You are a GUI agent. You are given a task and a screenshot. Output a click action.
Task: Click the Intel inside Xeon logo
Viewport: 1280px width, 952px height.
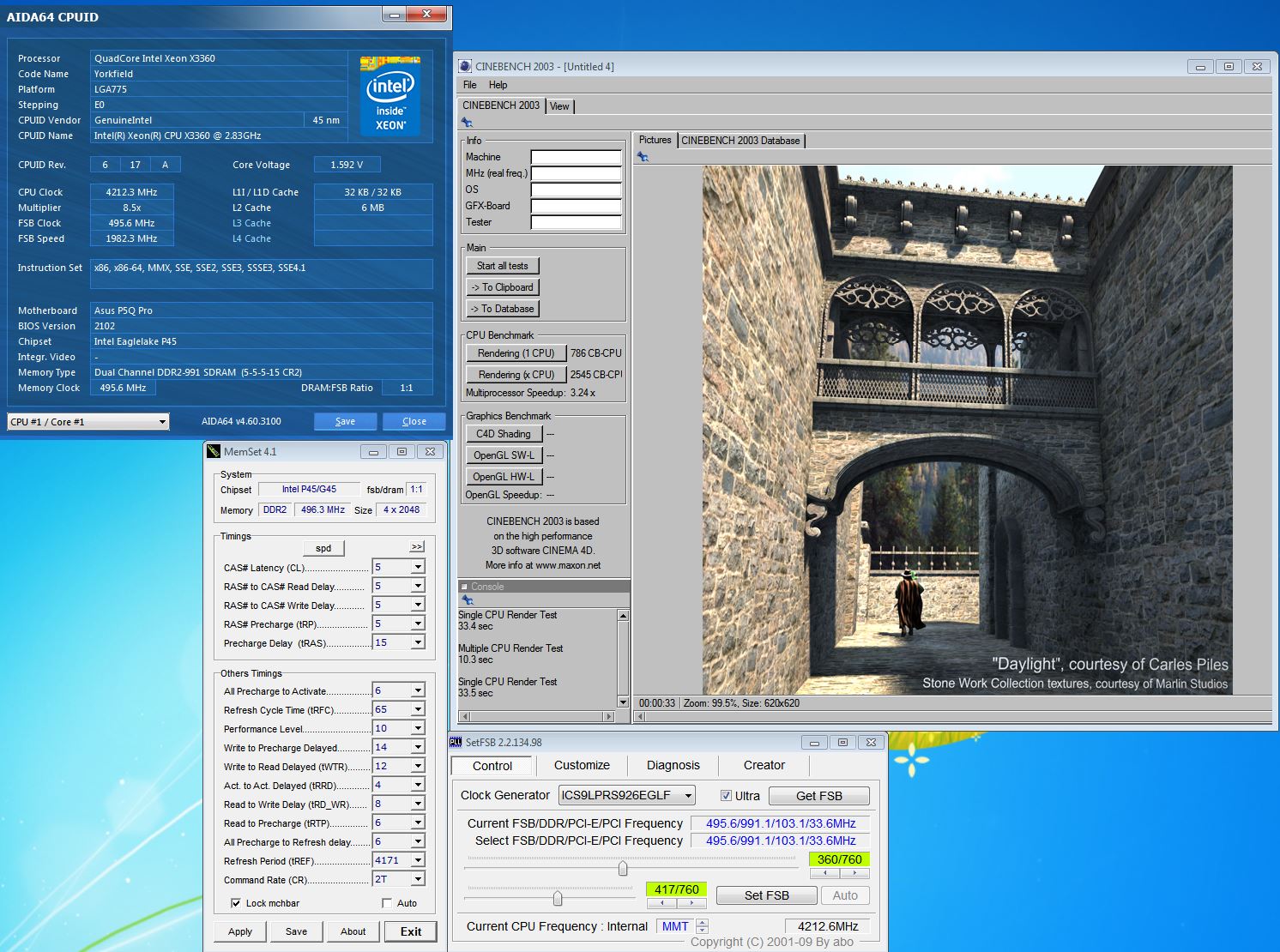point(390,94)
